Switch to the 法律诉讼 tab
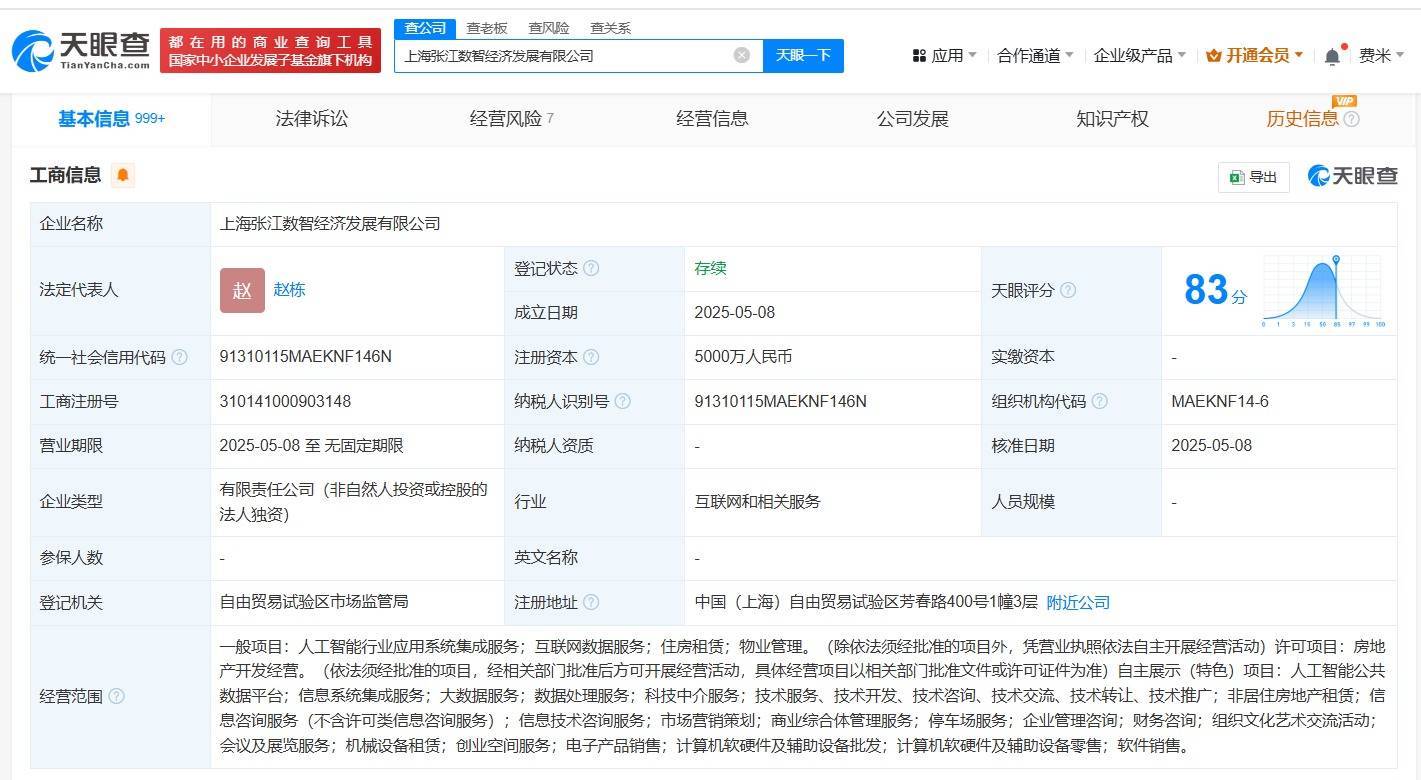The image size is (1421, 780). (x=311, y=118)
